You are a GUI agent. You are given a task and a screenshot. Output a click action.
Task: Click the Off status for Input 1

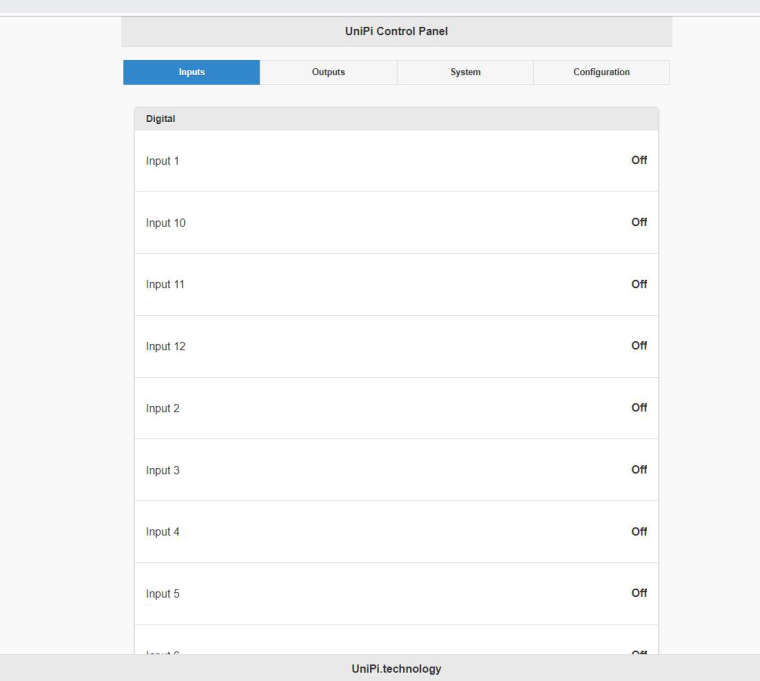639,160
